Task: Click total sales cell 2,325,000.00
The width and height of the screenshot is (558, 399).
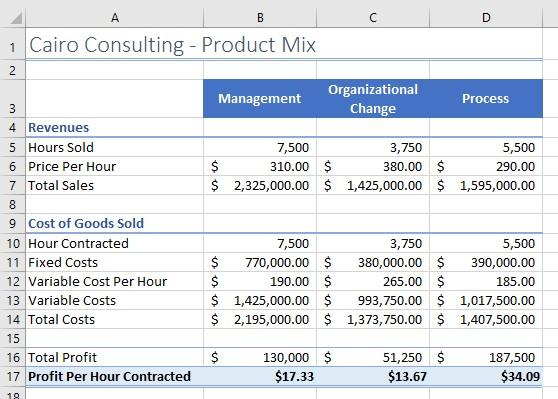Action: click(260, 185)
